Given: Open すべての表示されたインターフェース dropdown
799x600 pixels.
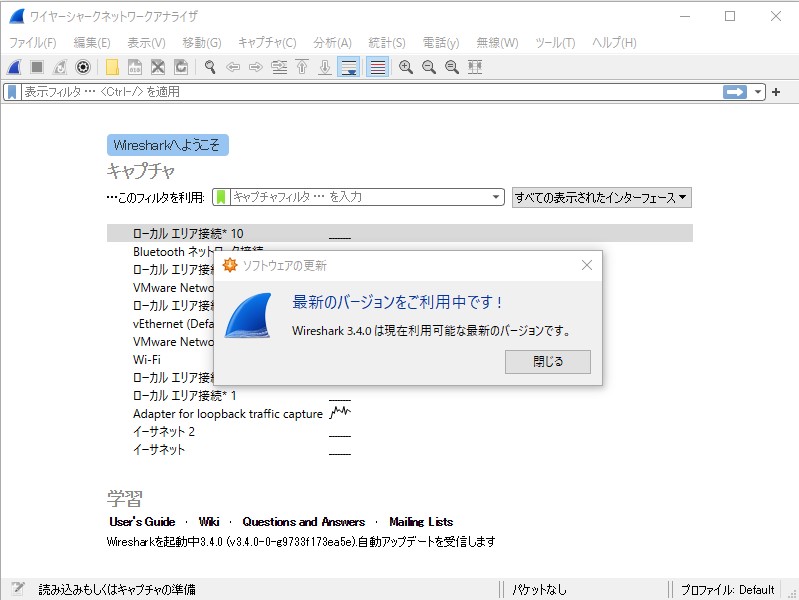Looking at the screenshot, I should [x=601, y=197].
